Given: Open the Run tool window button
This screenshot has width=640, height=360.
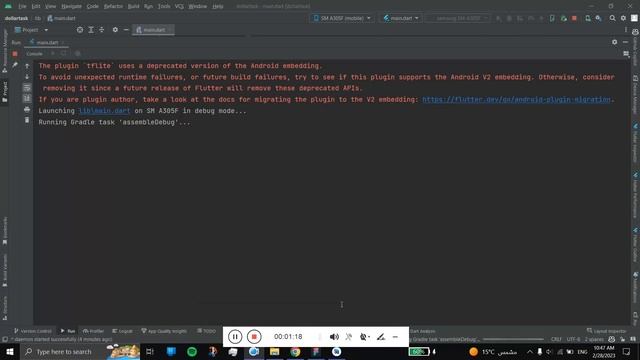Looking at the screenshot, I should pyautogui.click(x=68, y=331).
